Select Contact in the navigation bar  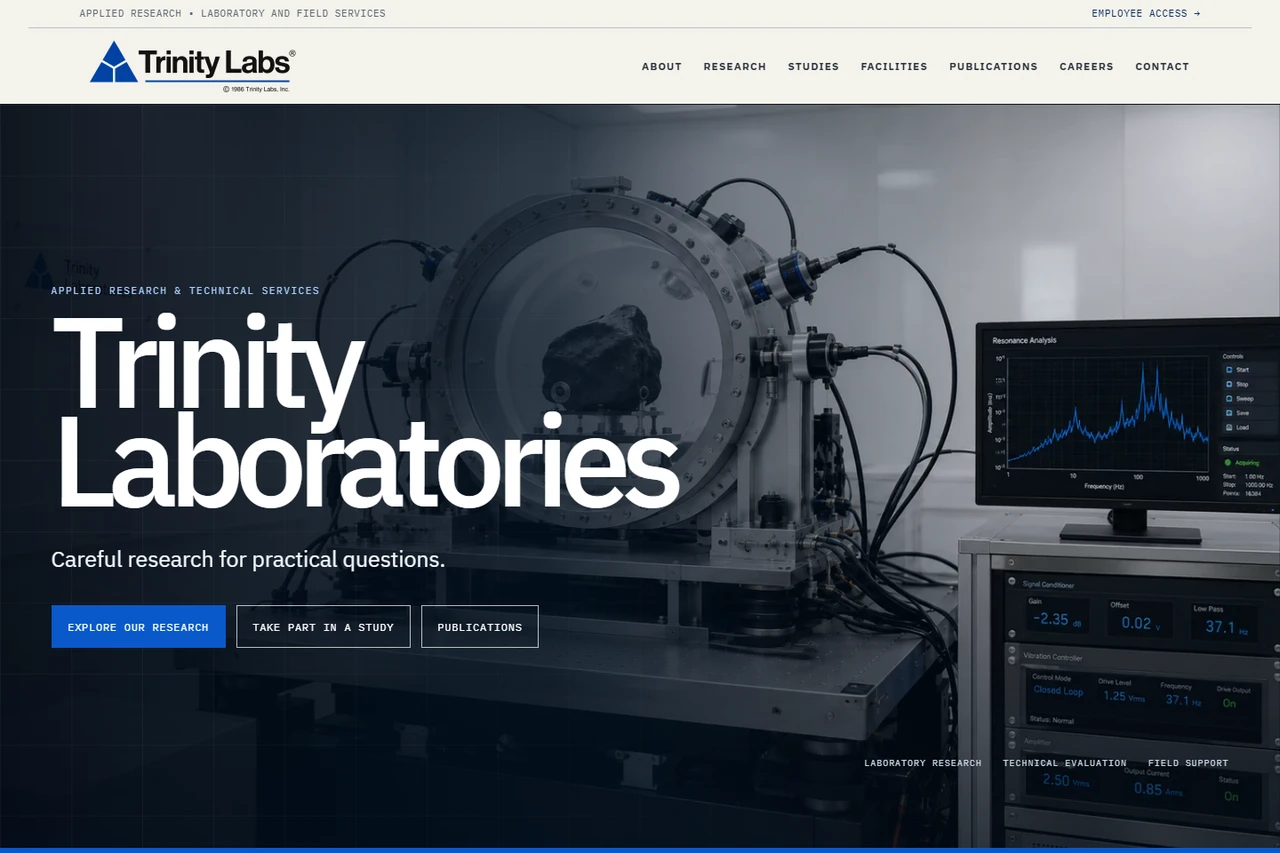pyautogui.click(x=1162, y=67)
